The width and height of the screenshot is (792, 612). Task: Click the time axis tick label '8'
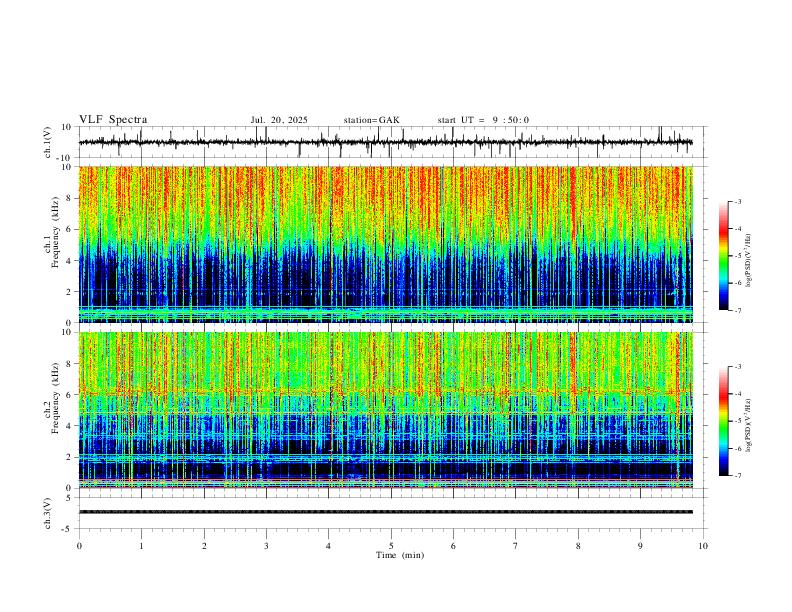pos(578,546)
